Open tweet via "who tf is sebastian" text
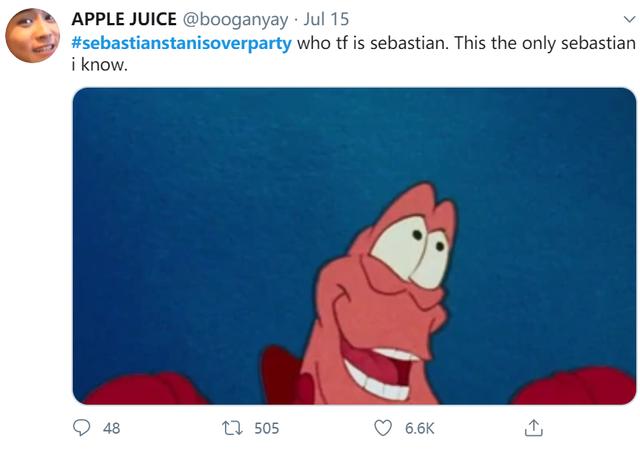This screenshot has width=640, height=450. [x=372, y=43]
